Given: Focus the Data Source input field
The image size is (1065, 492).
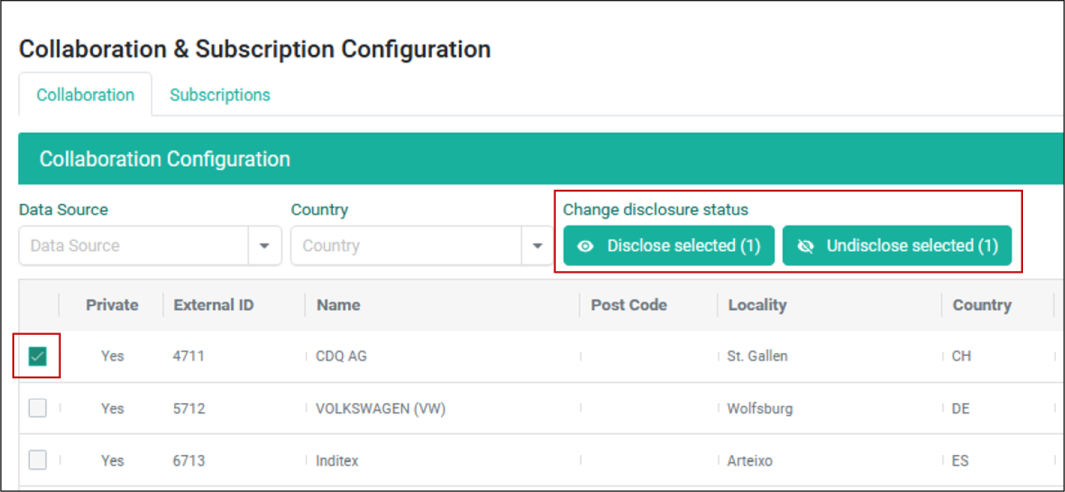Looking at the screenshot, I should (x=134, y=246).
